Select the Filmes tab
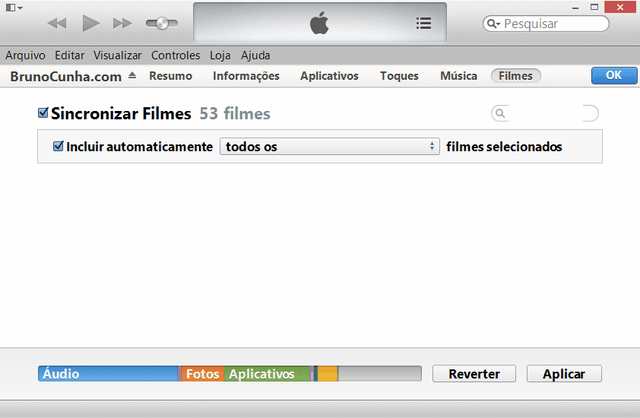Viewport: 640px width, 418px height. pyautogui.click(x=516, y=76)
